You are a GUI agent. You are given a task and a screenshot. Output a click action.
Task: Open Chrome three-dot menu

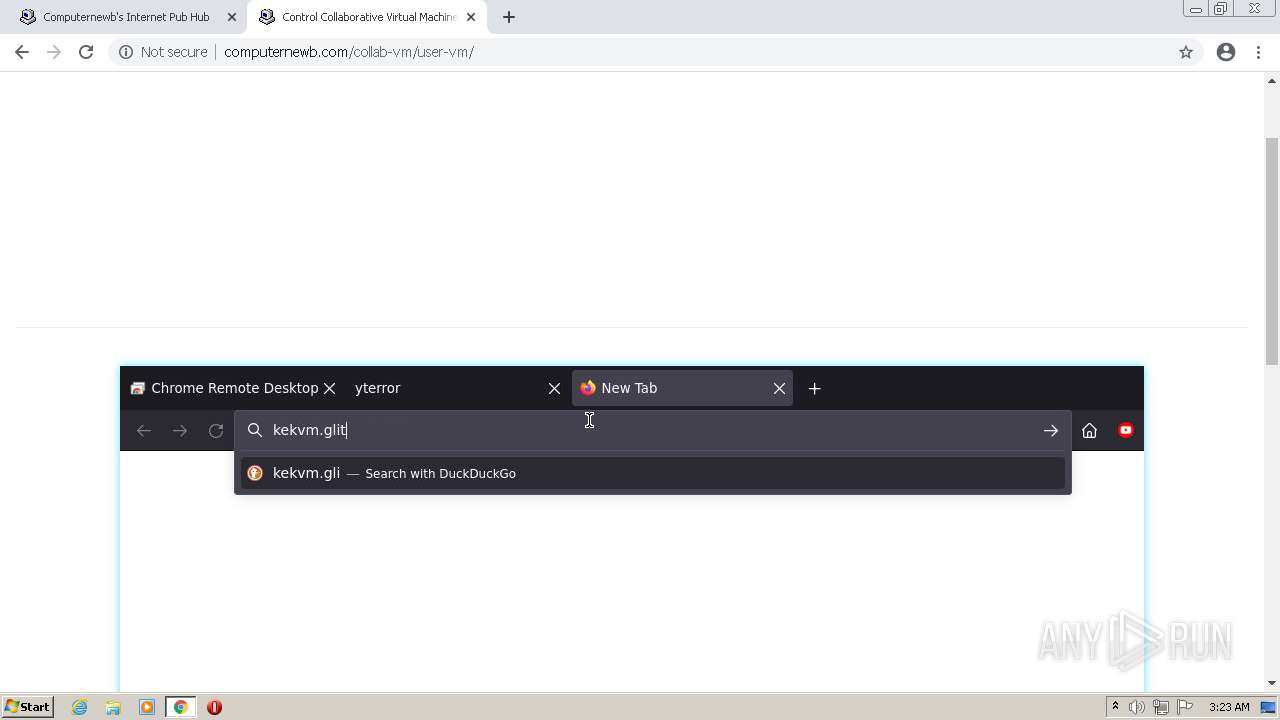tap(1258, 52)
